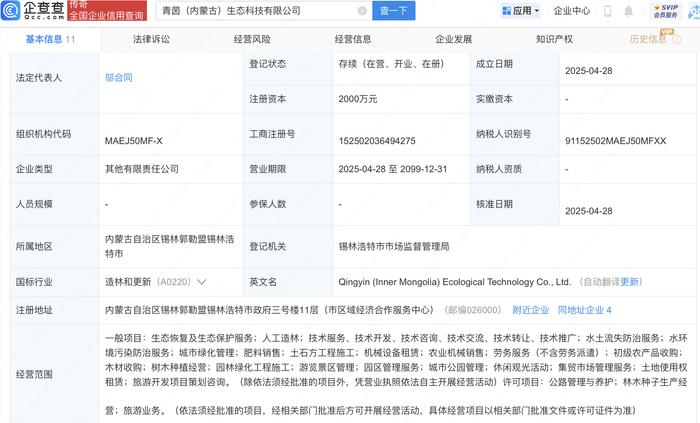Screen dimensions: 700x423
Task: Open legal representative 邬合同 link
Action: point(119,78)
